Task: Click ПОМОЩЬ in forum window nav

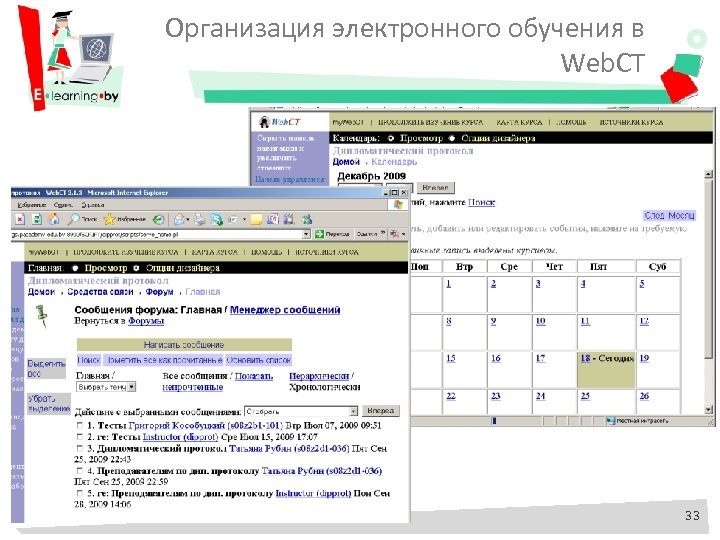Action: (267, 252)
